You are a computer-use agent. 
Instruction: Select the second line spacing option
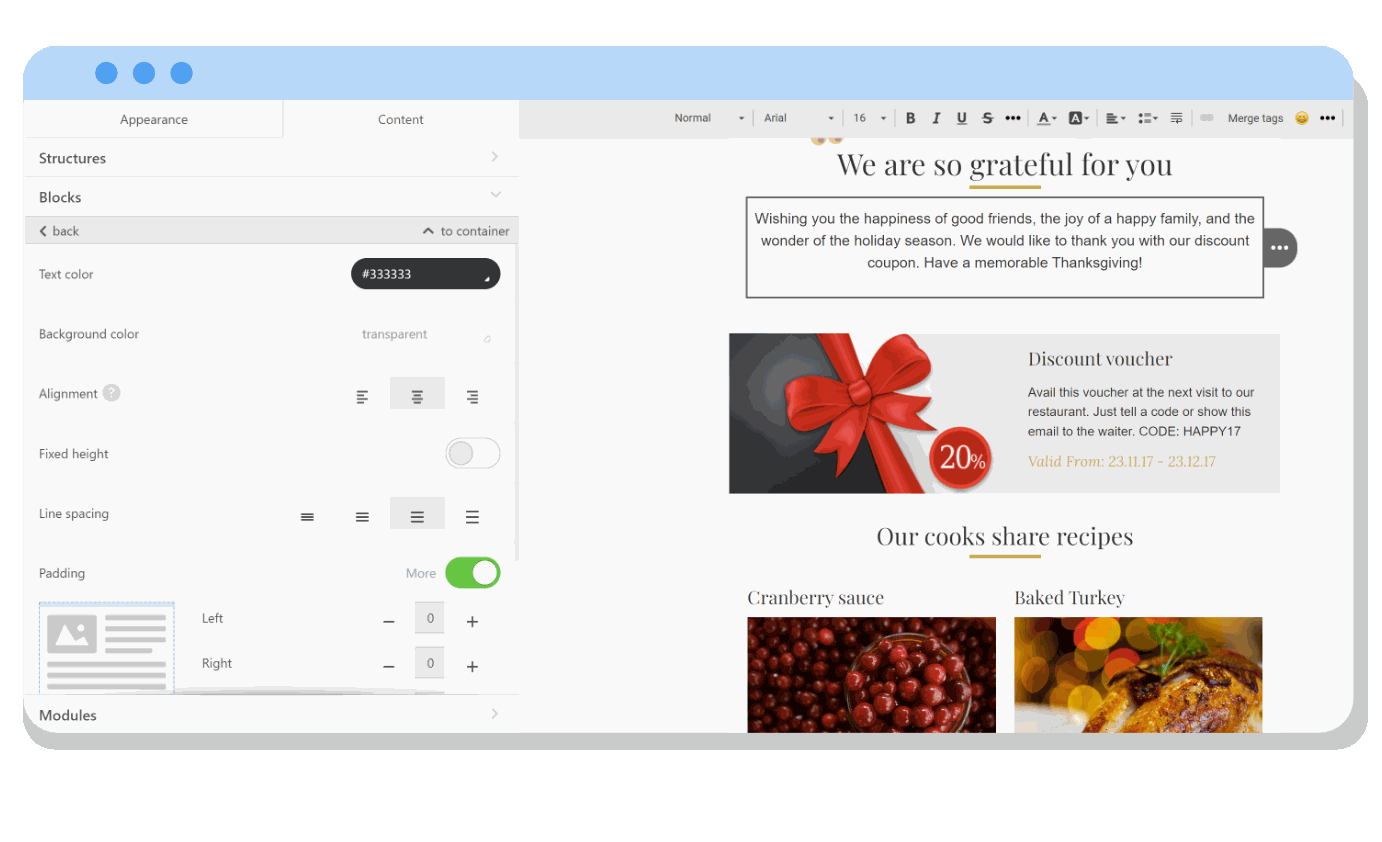click(362, 517)
